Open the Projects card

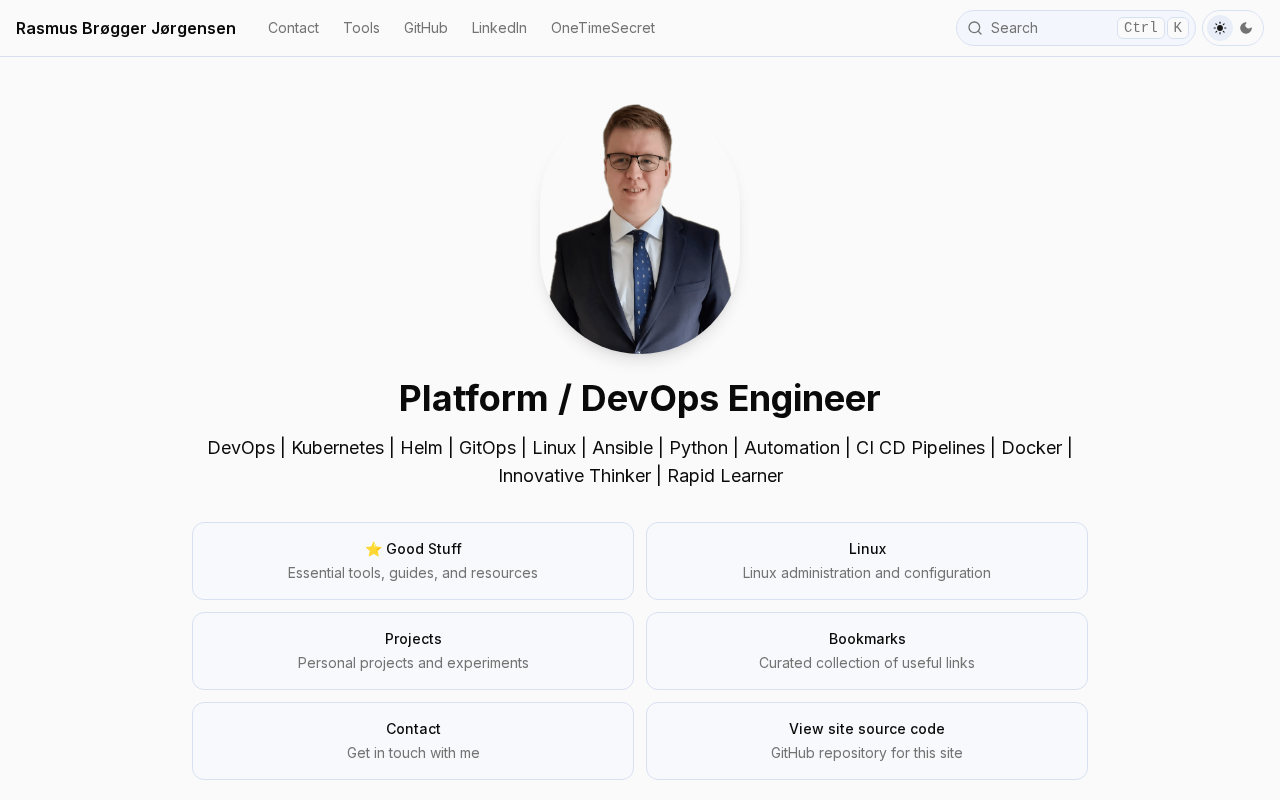pos(413,651)
